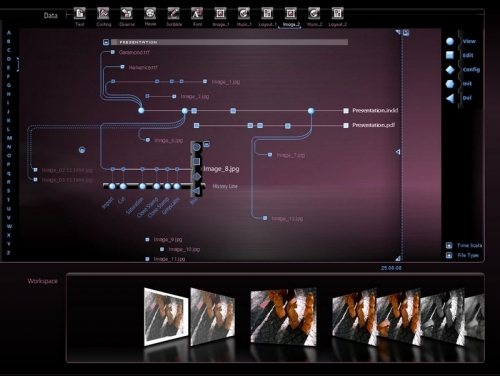Jump to letter P in the alphabet index

click(9, 164)
